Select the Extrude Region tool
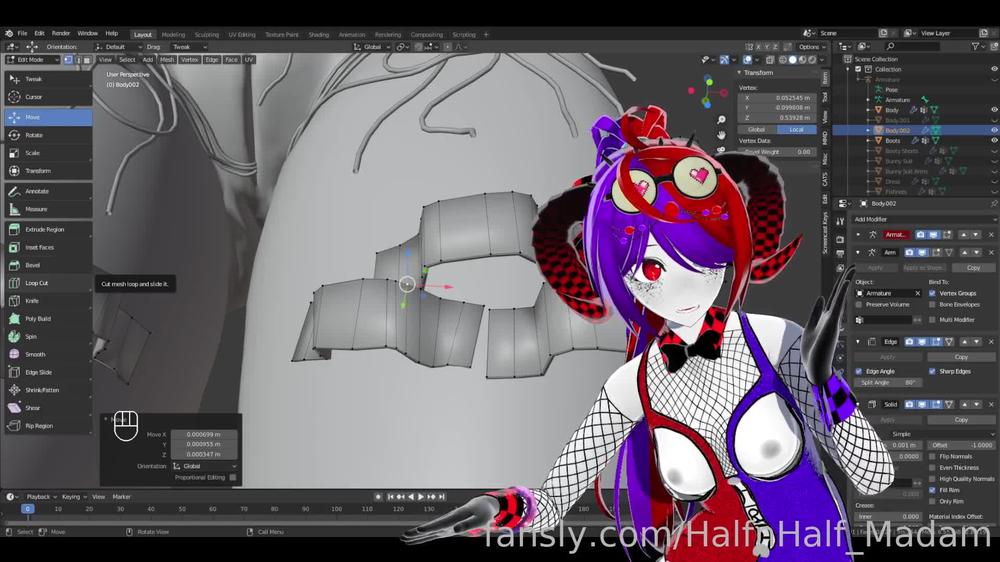This screenshot has width=1000, height=562. 48,230
